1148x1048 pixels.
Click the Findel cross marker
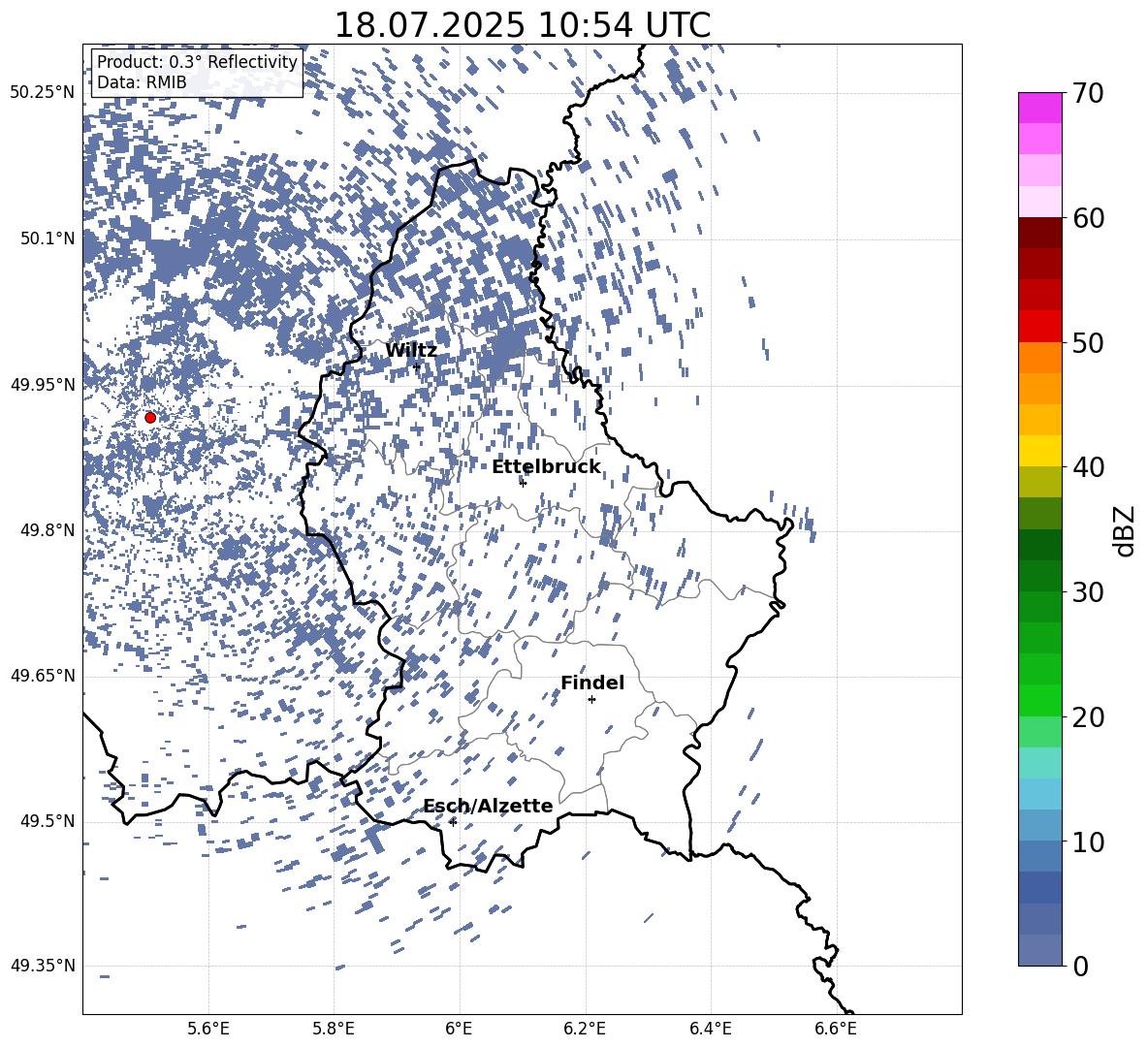(591, 700)
